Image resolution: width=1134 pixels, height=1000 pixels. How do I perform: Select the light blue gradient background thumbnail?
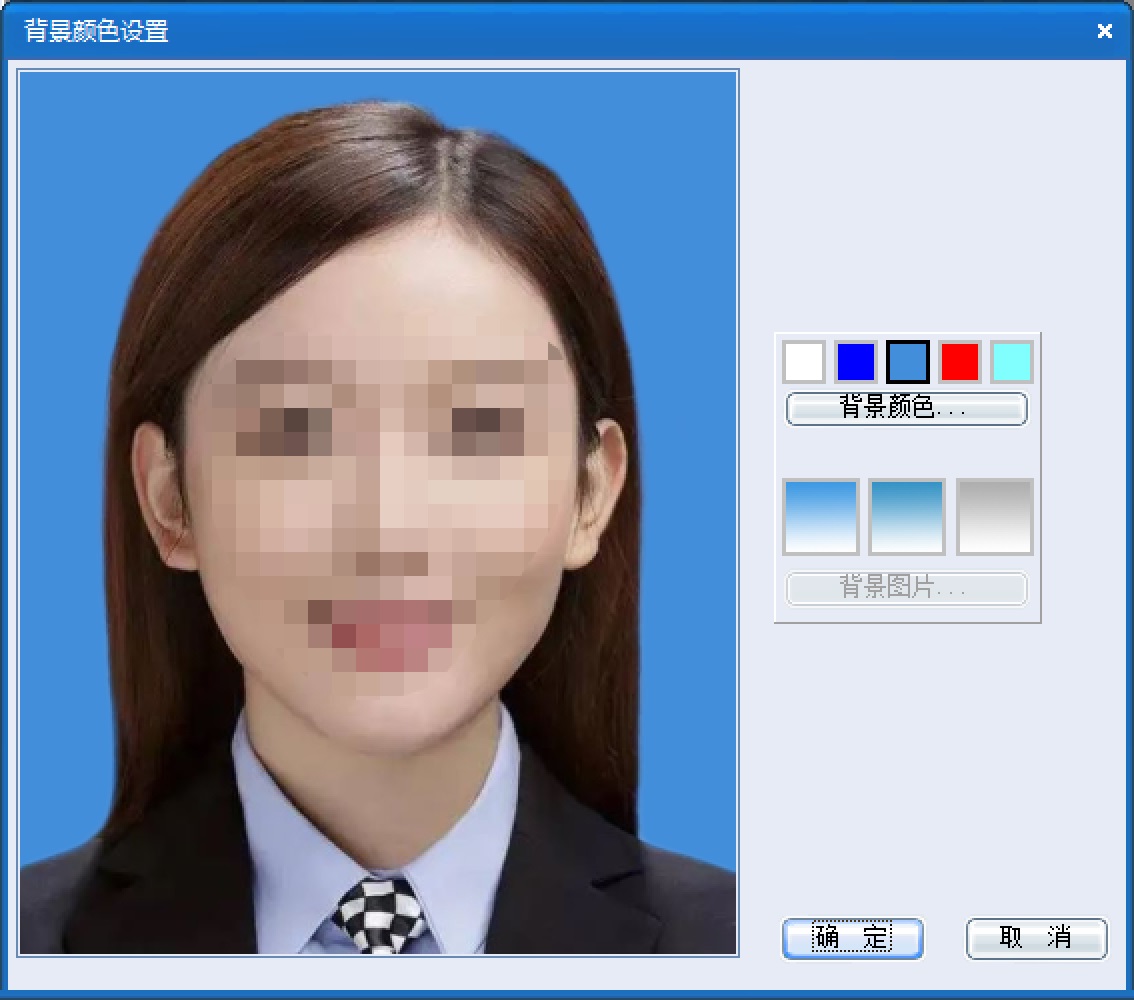(821, 517)
